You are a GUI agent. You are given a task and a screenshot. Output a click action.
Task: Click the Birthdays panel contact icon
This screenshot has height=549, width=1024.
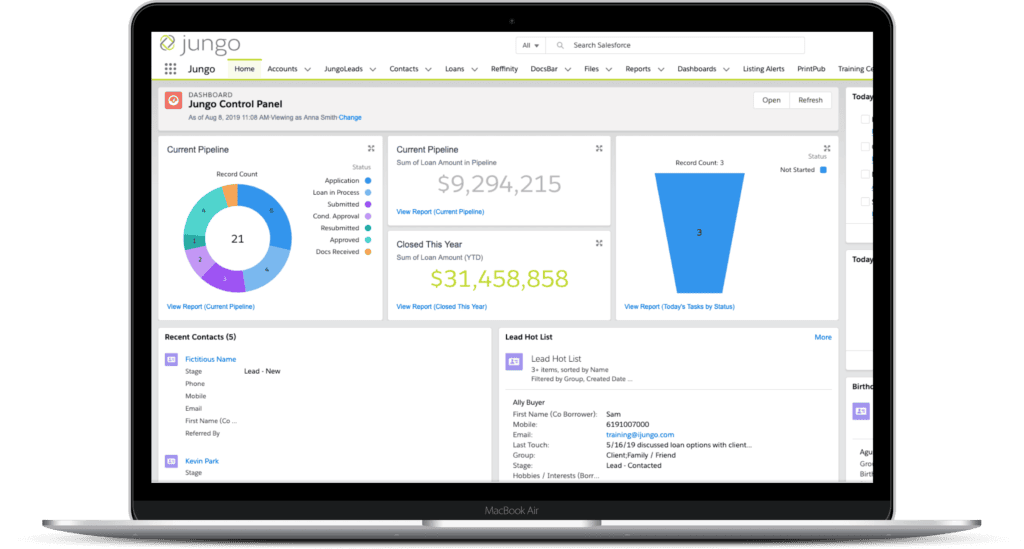[x=861, y=411]
